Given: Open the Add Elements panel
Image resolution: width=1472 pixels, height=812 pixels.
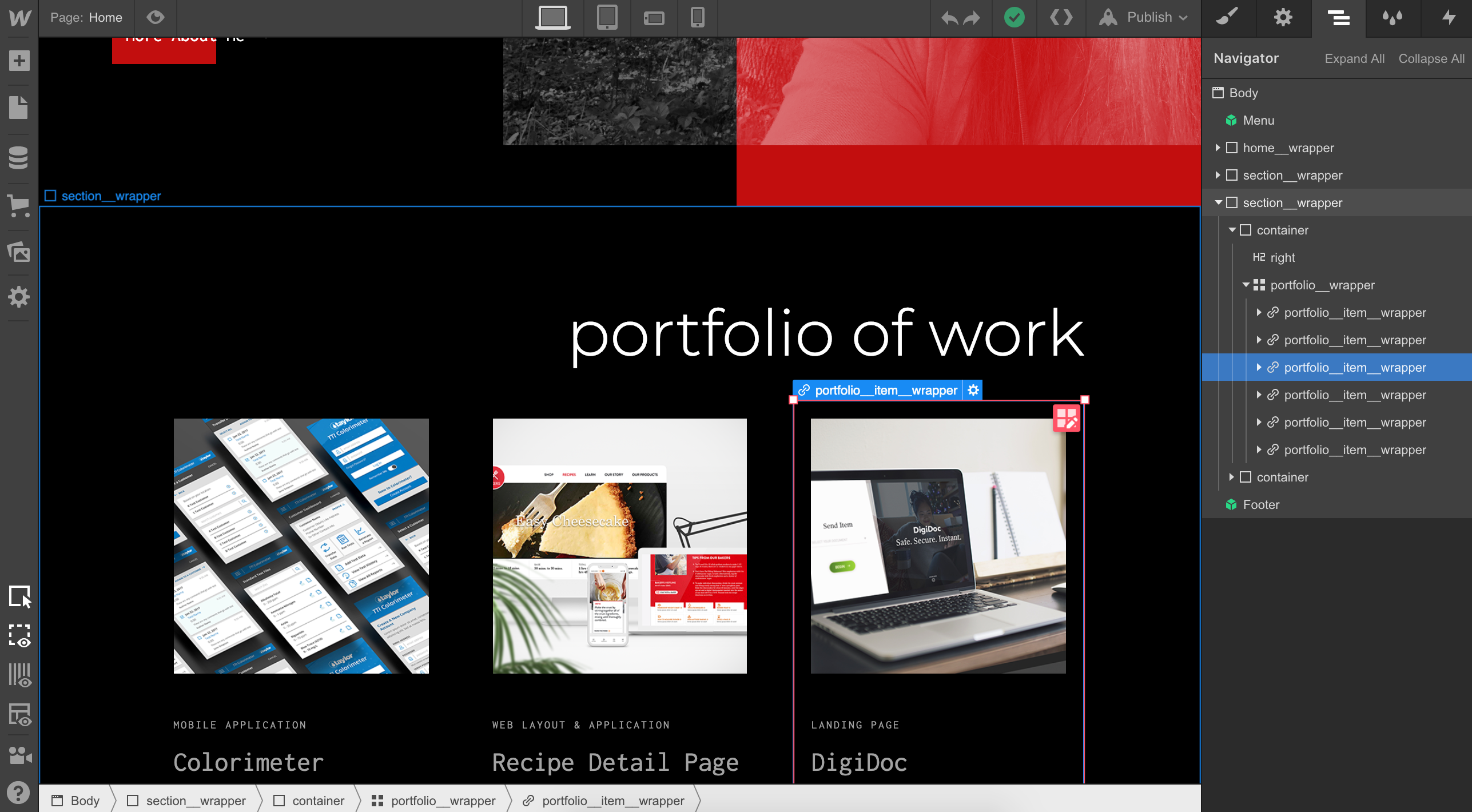Looking at the screenshot, I should click(19, 60).
